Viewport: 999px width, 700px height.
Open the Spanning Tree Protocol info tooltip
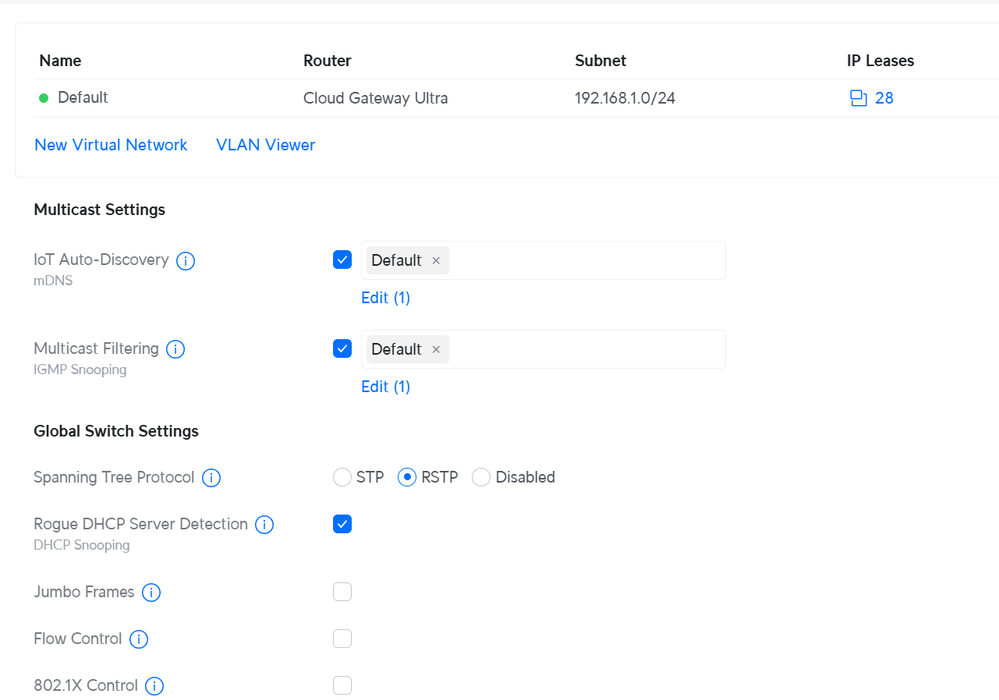[x=211, y=478]
